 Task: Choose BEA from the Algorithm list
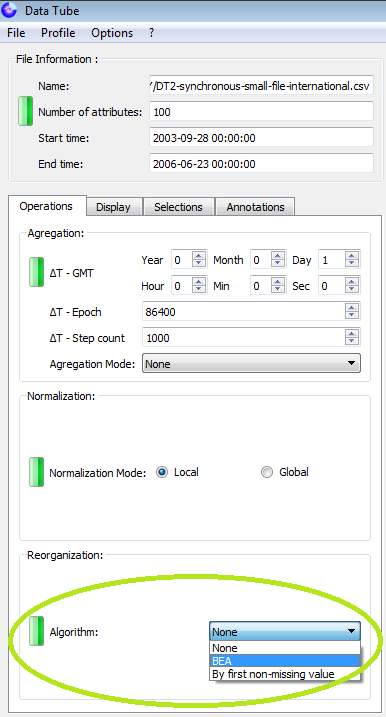(285, 661)
